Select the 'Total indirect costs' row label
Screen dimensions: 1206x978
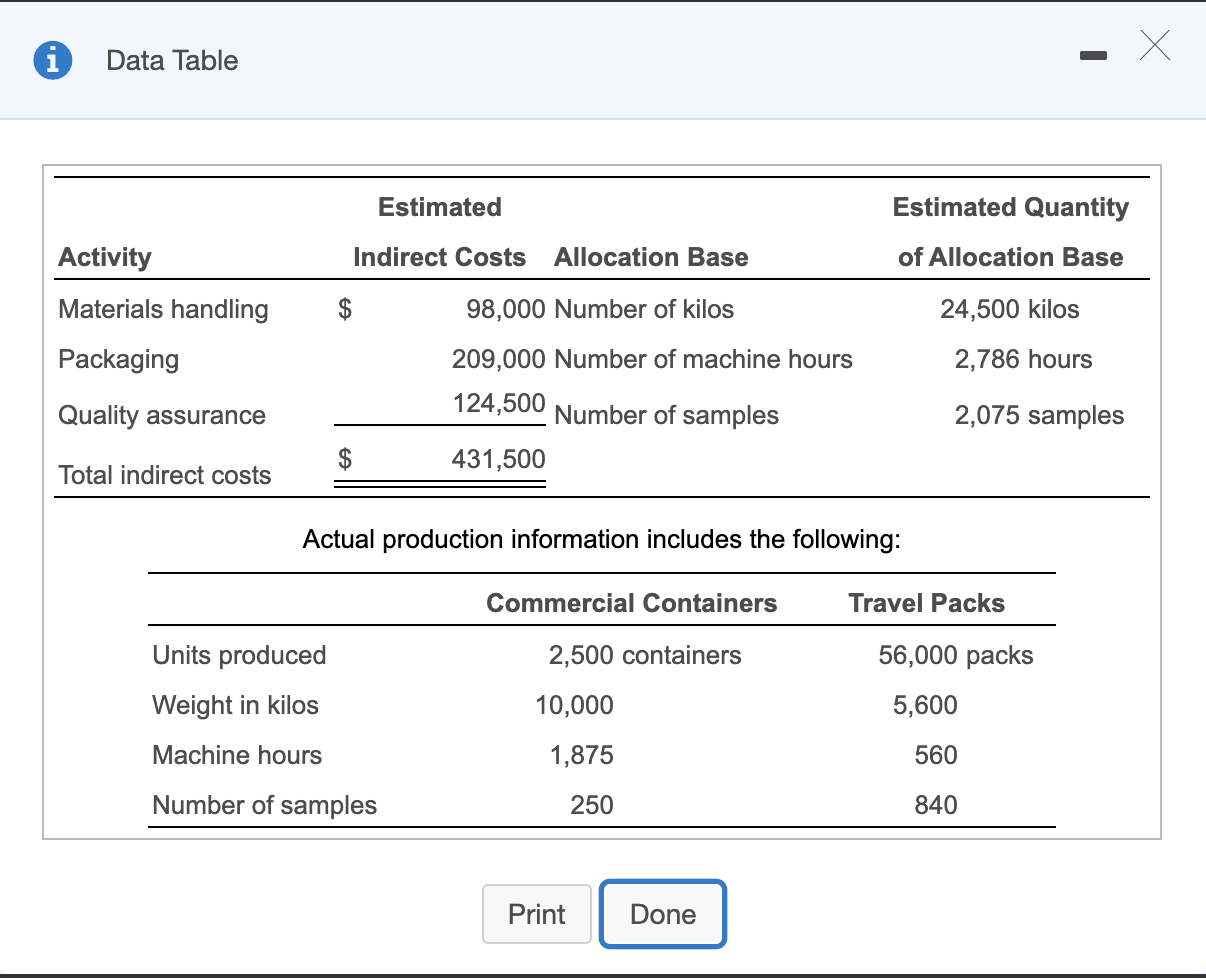click(165, 475)
